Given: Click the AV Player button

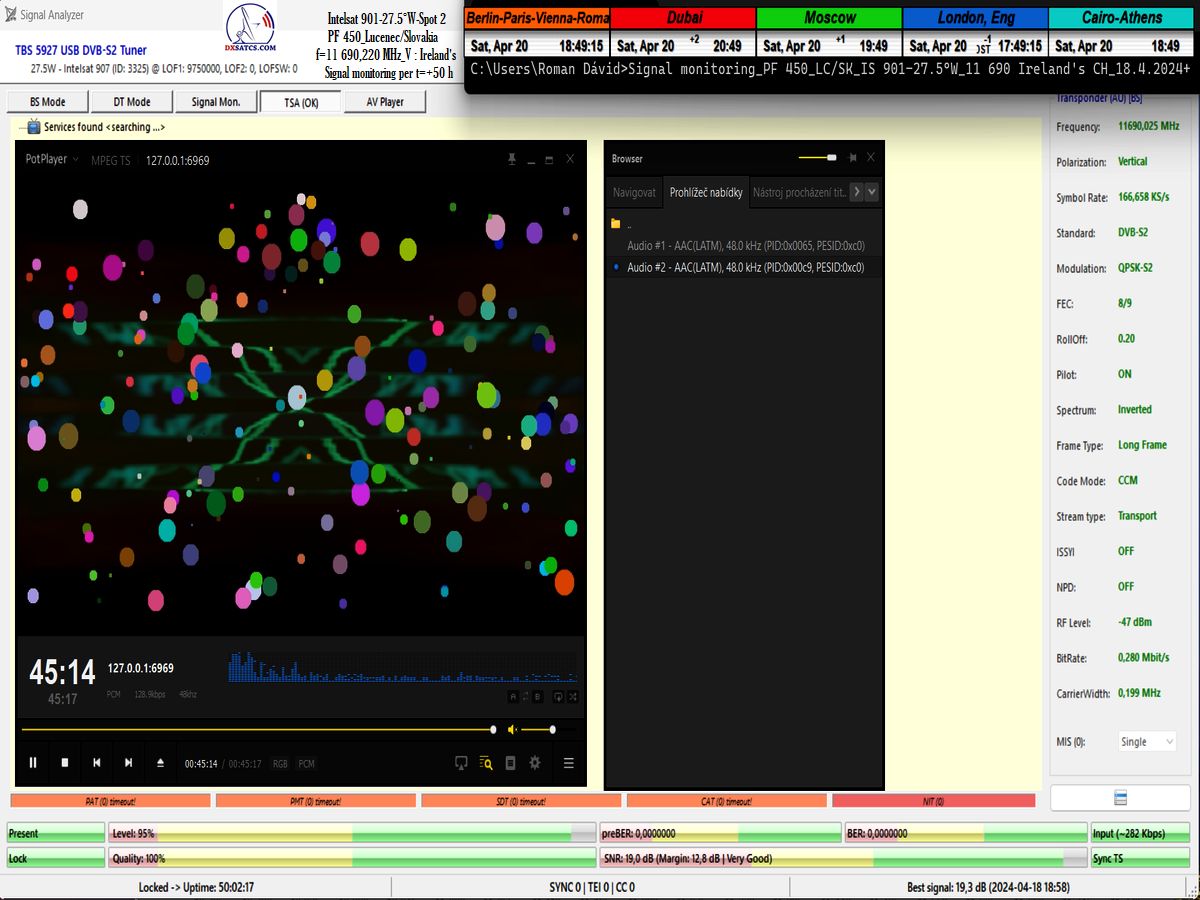Looking at the screenshot, I should (385, 102).
